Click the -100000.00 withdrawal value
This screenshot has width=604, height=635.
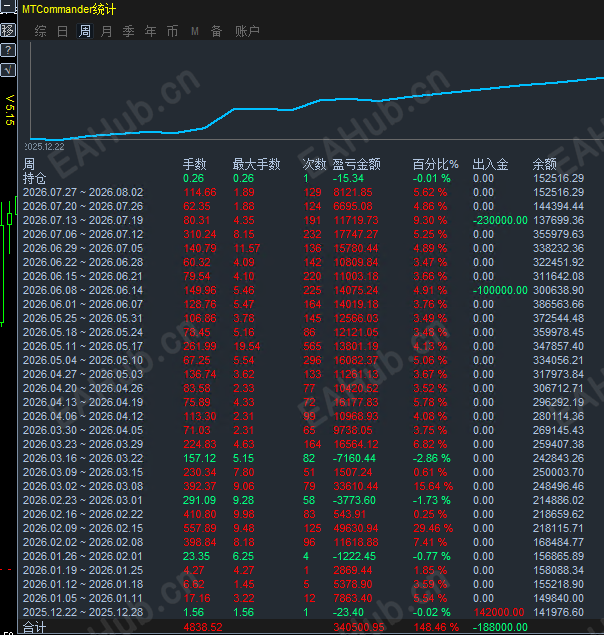tap(500, 290)
